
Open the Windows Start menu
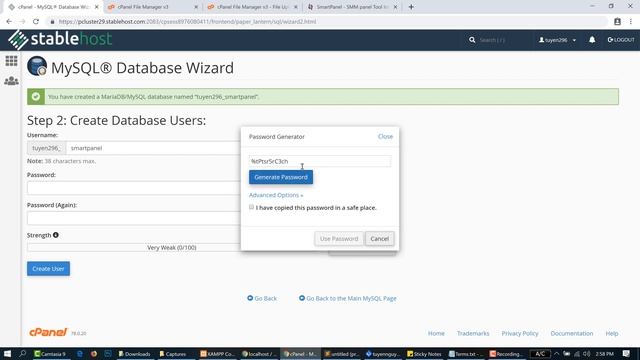(7, 354)
